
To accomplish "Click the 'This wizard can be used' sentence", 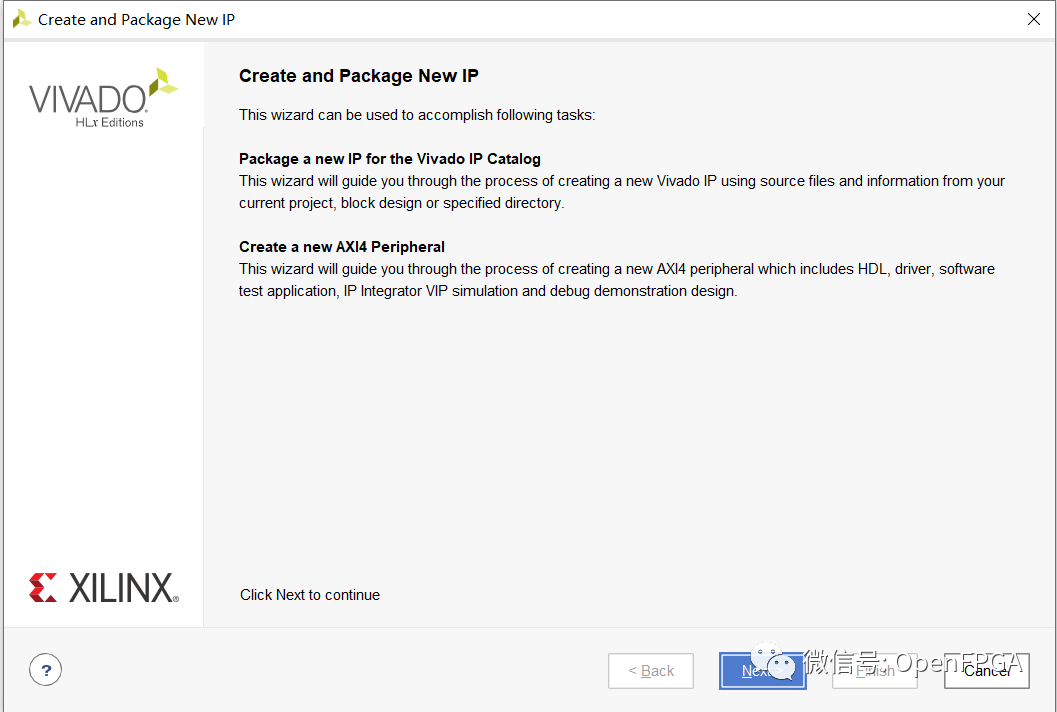I will (417, 115).
